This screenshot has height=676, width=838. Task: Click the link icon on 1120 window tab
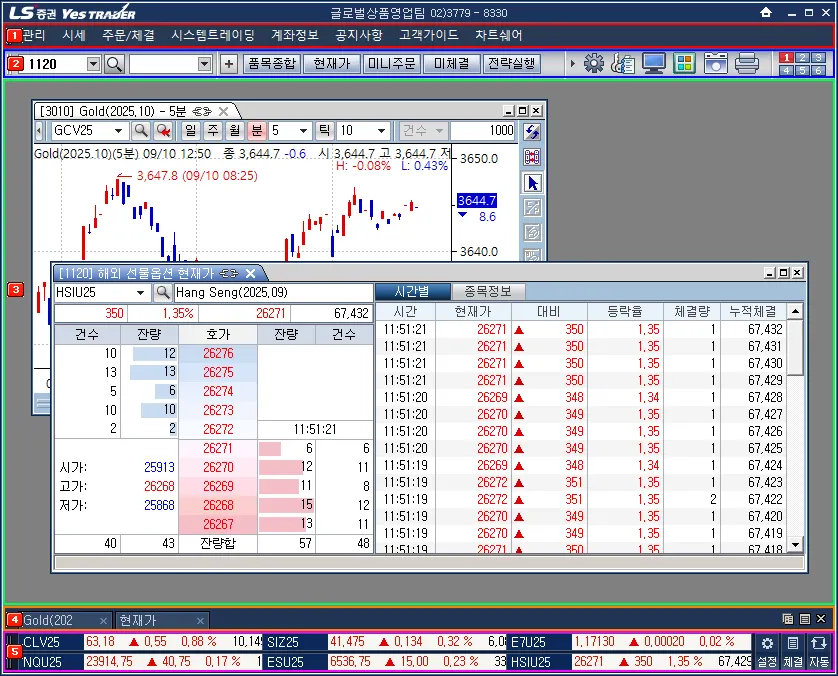(229, 274)
